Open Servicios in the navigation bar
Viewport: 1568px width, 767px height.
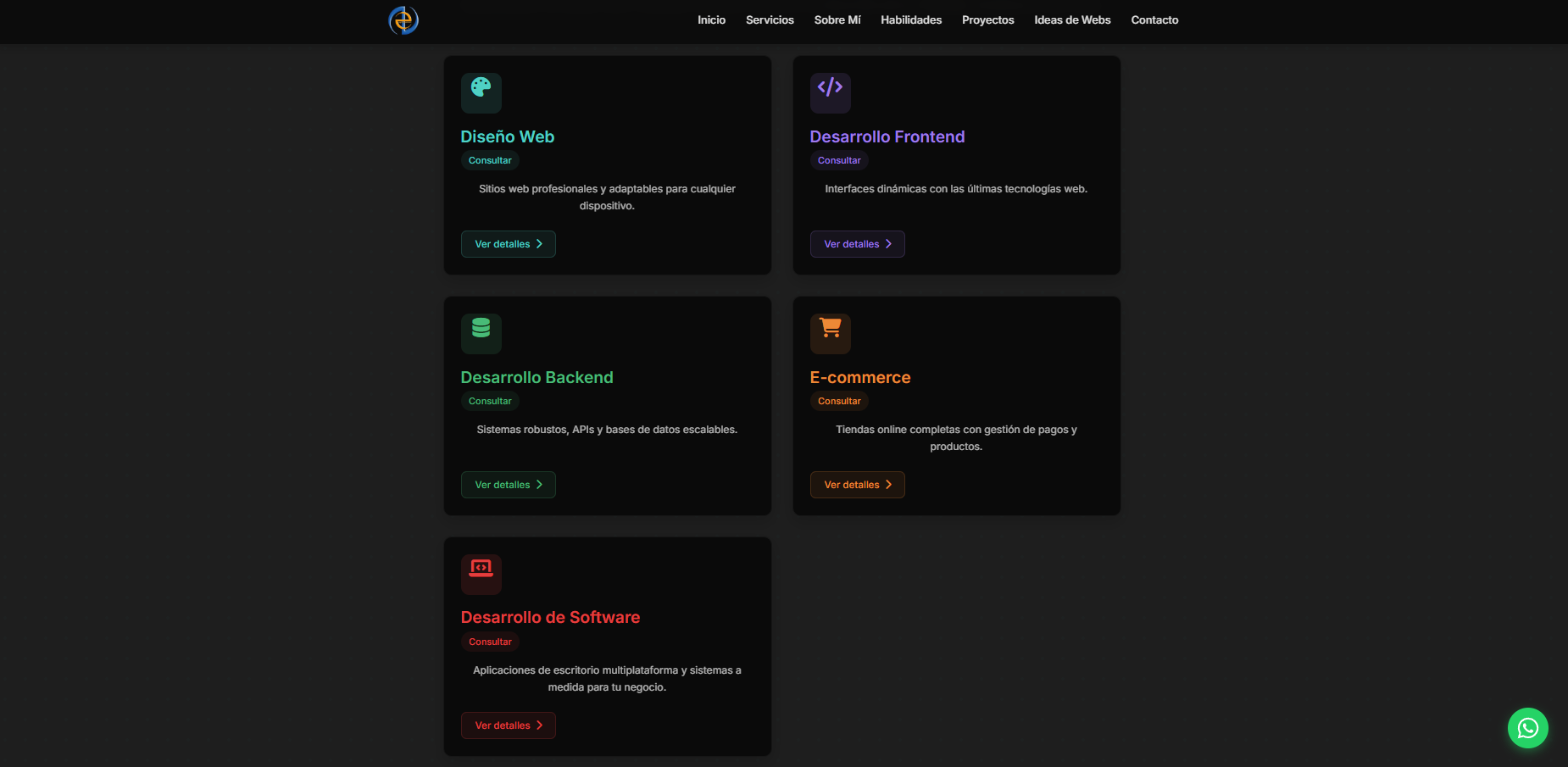[x=770, y=20]
